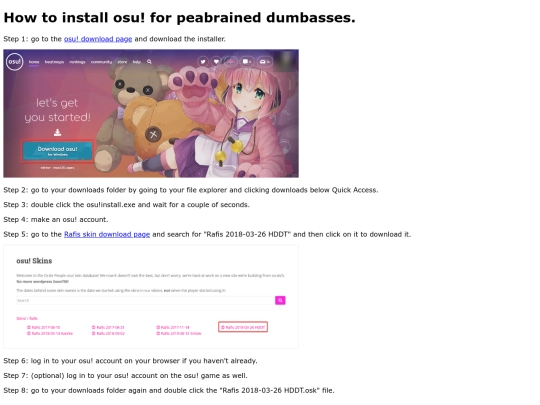The width and height of the screenshot is (540, 405).
Task: Click the chat bubble icon in osu! header
Action: tap(247, 61)
